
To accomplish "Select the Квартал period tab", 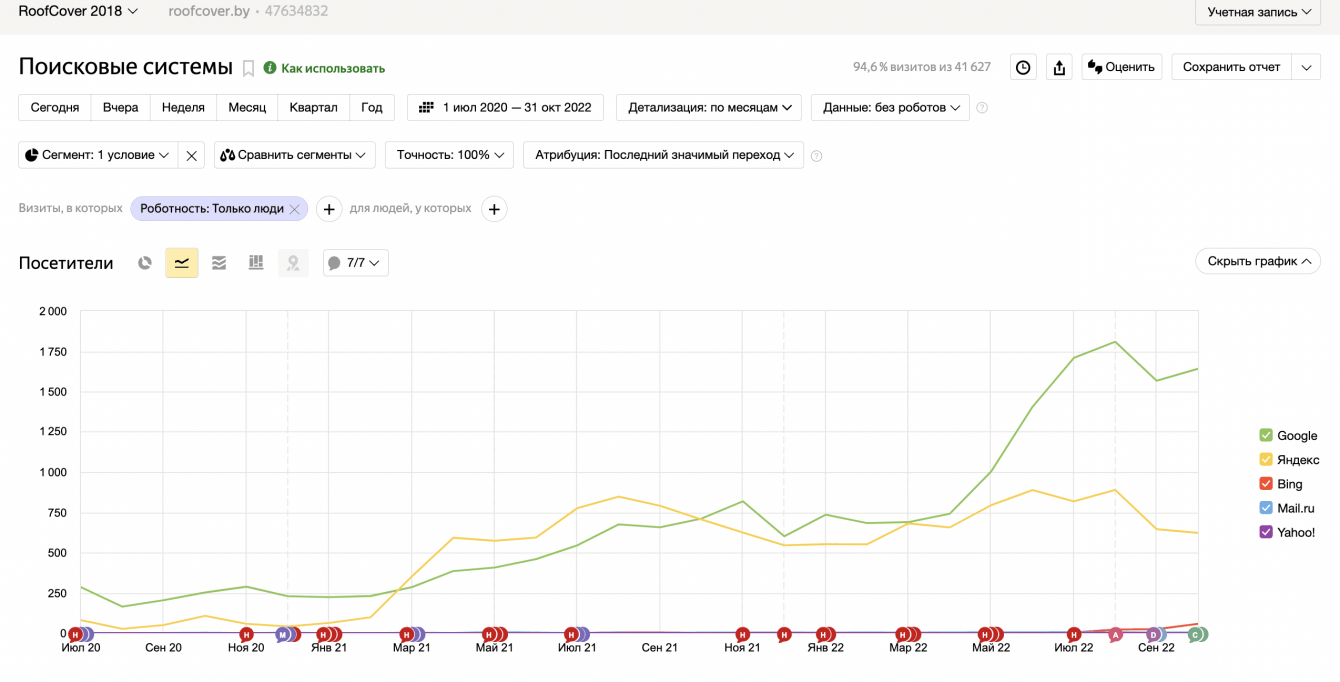I will 313,107.
